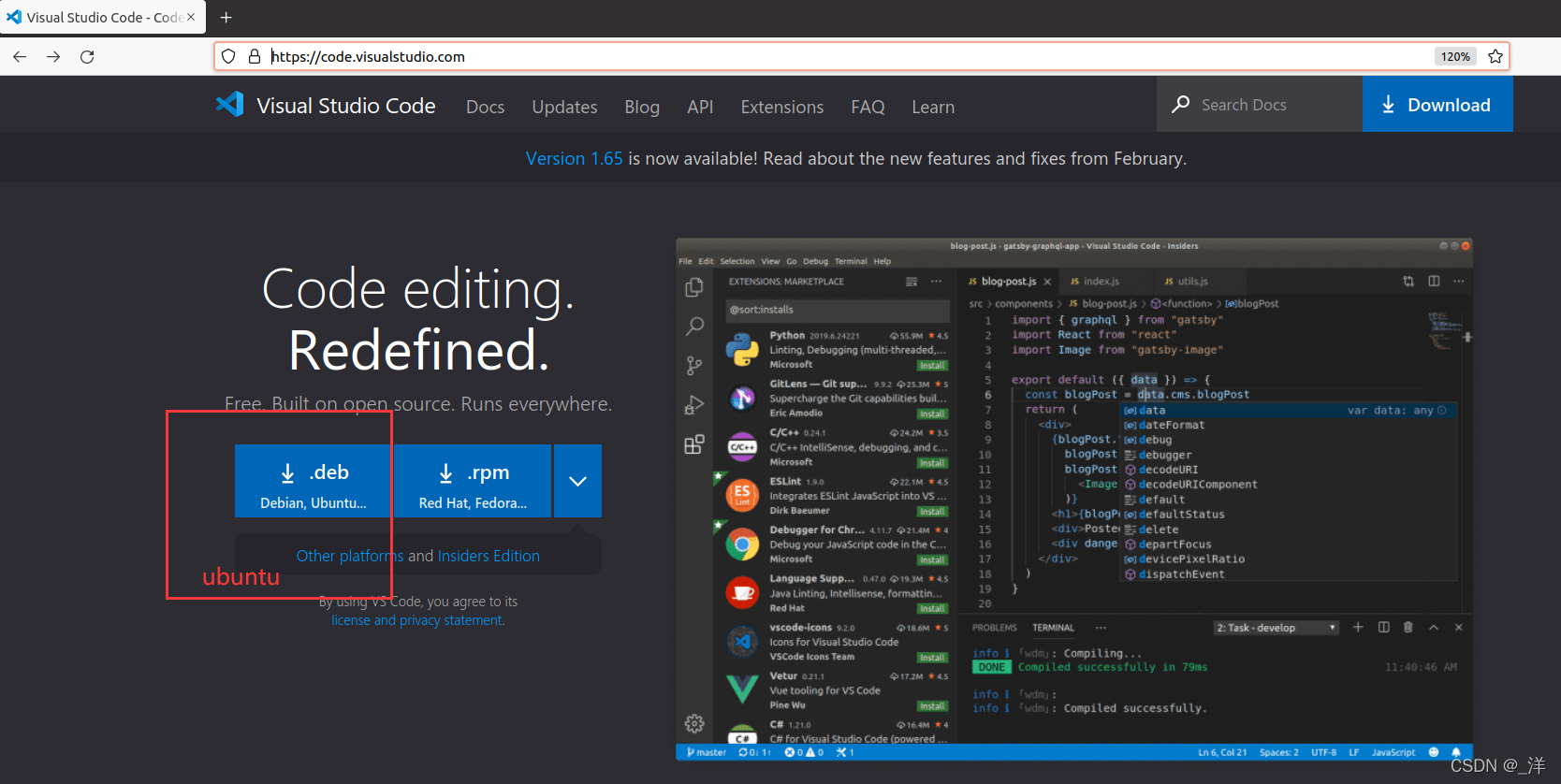Click the browser back arrow
The width and height of the screenshot is (1561, 784).
[x=20, y=56]
